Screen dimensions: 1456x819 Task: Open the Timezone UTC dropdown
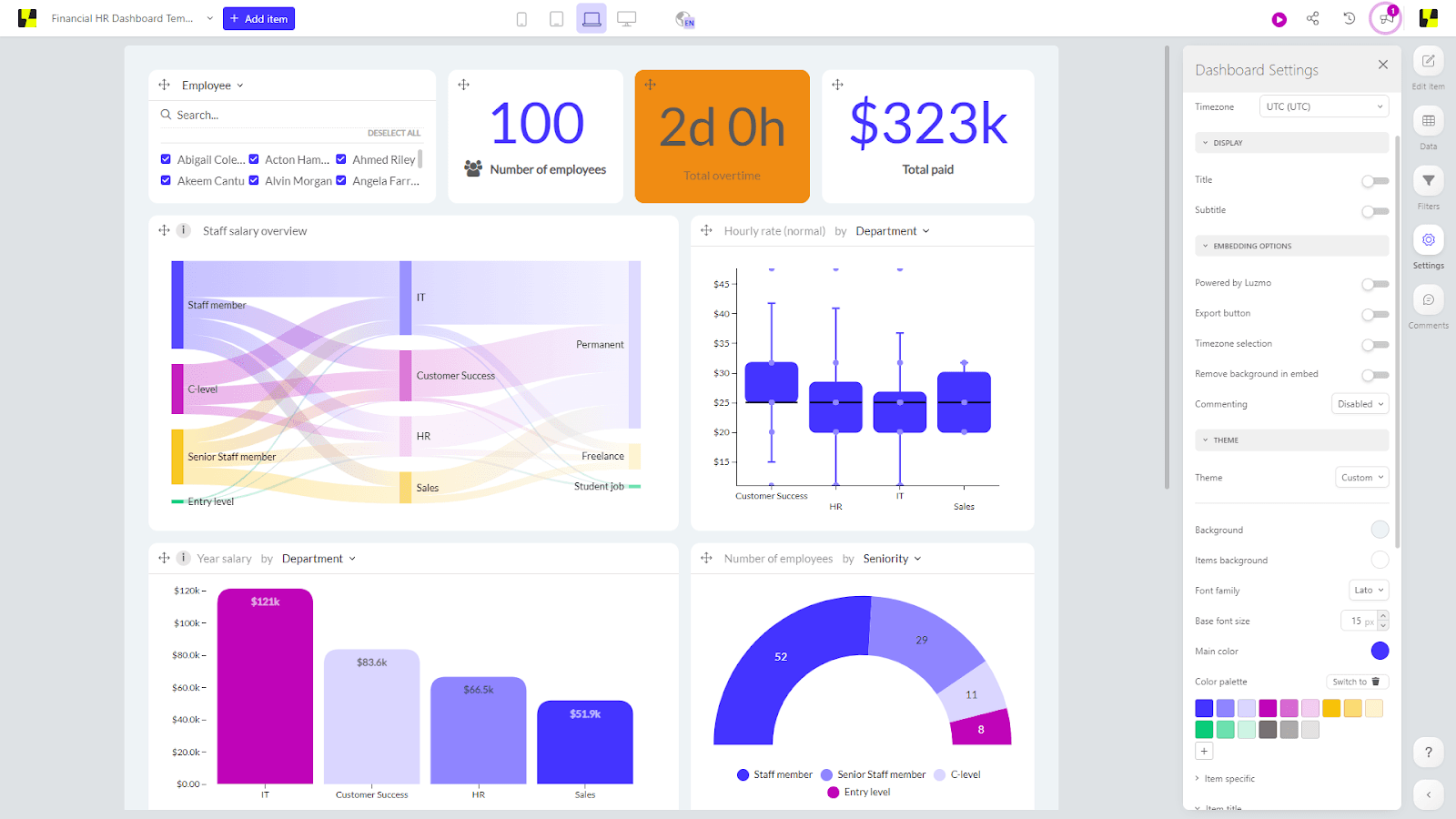(1323, 106)
